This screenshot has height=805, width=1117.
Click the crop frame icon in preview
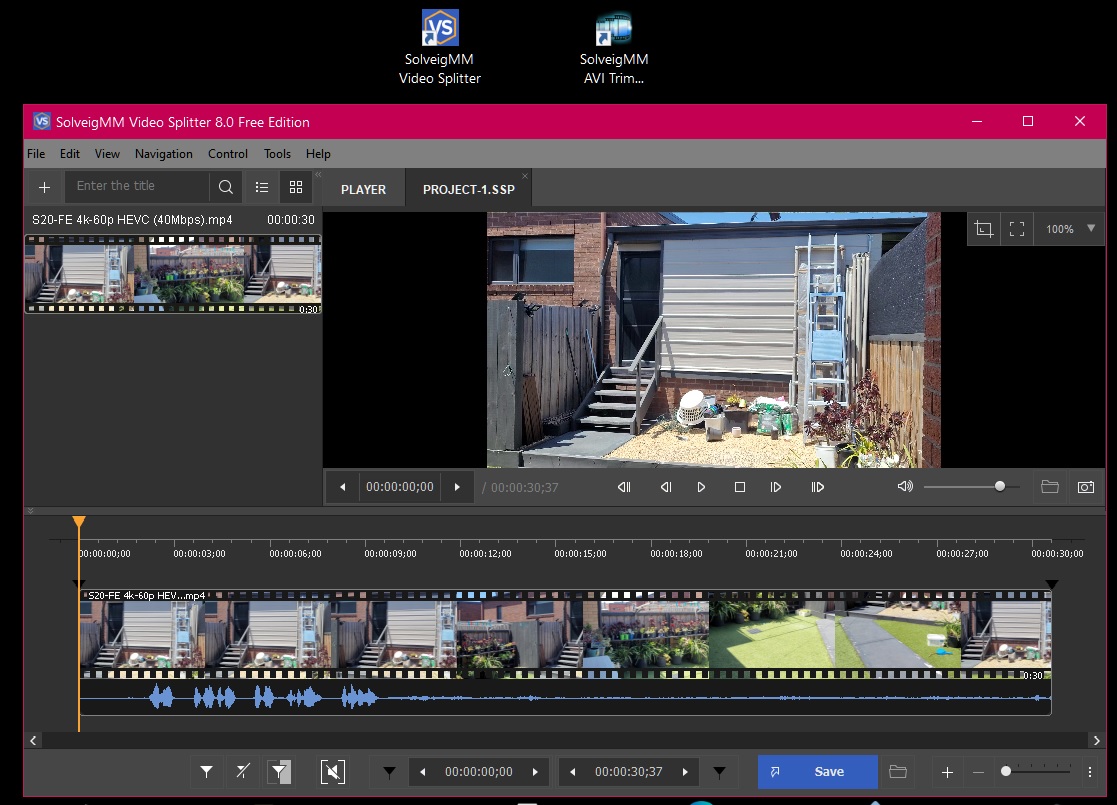pos(984,229)
